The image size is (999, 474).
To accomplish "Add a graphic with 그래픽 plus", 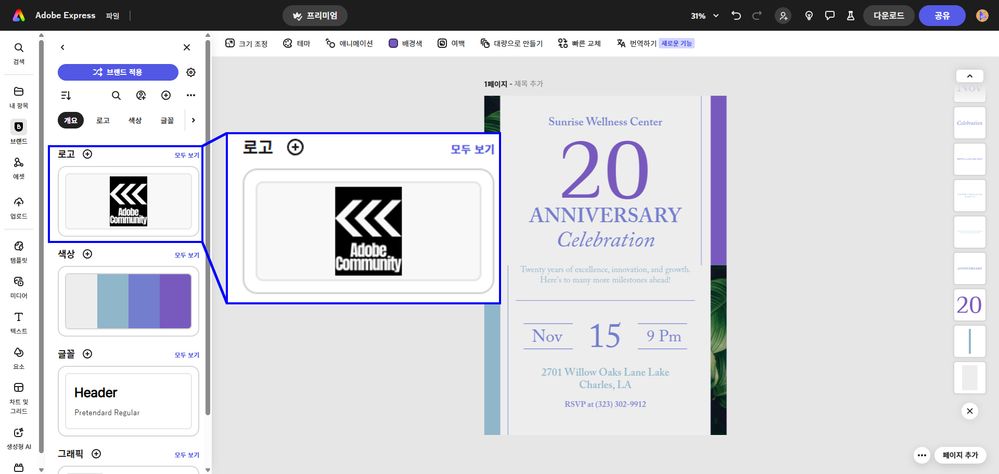I will point(96,454).
